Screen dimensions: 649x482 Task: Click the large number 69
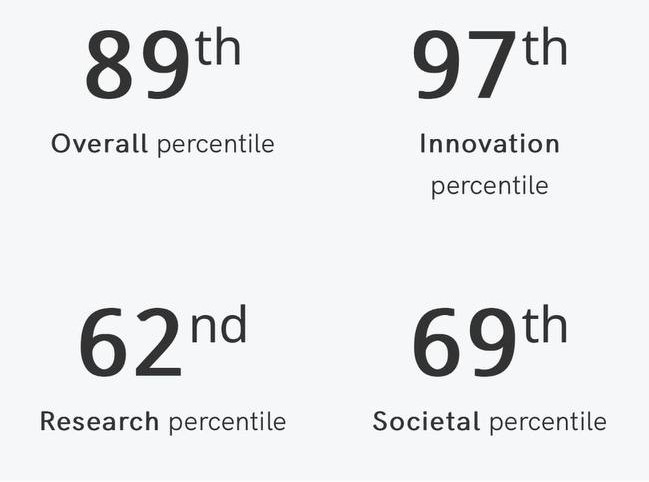pyautogui.click(x=465, y=345)
